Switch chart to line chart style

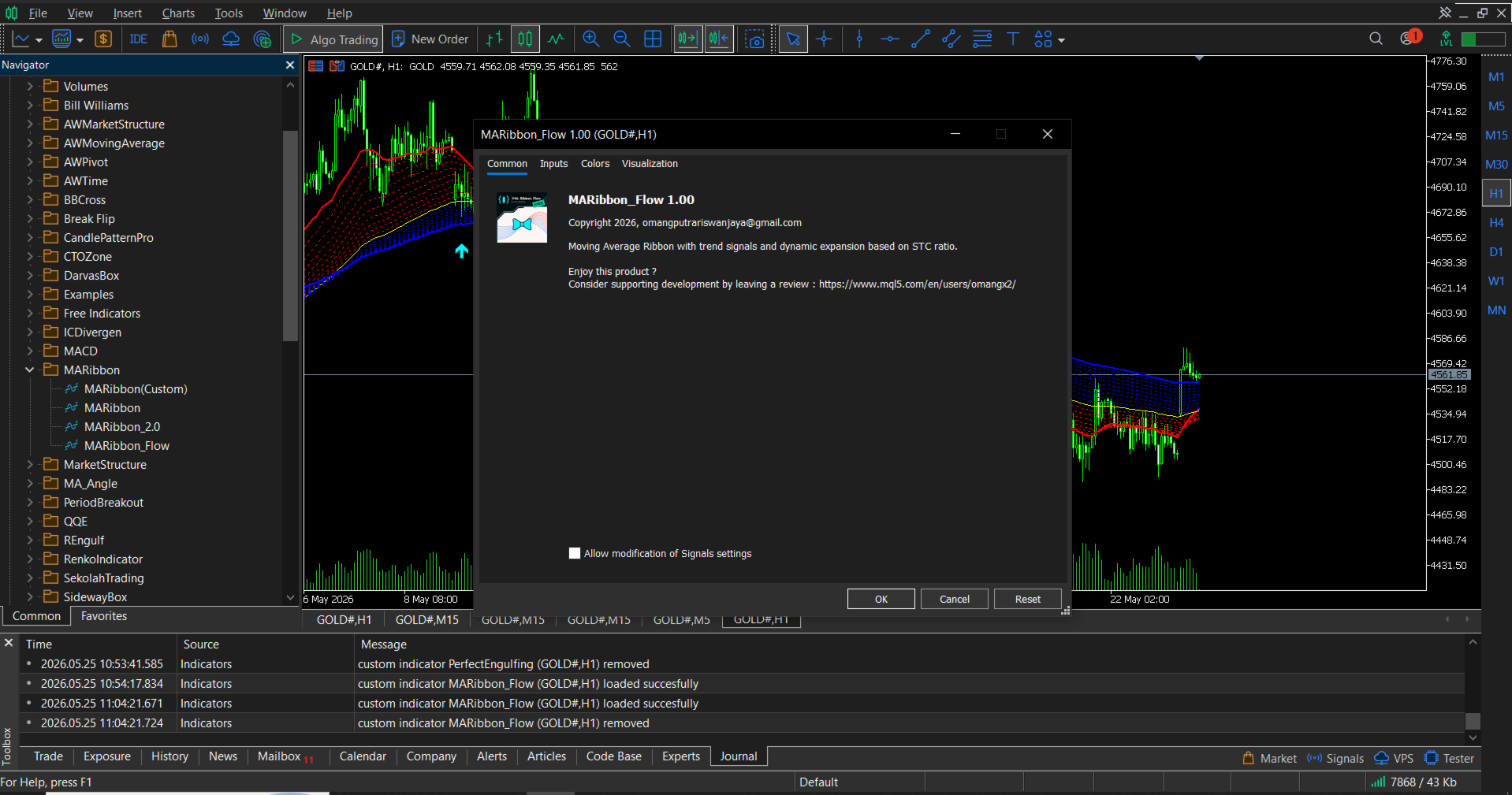tap(556, 39)
